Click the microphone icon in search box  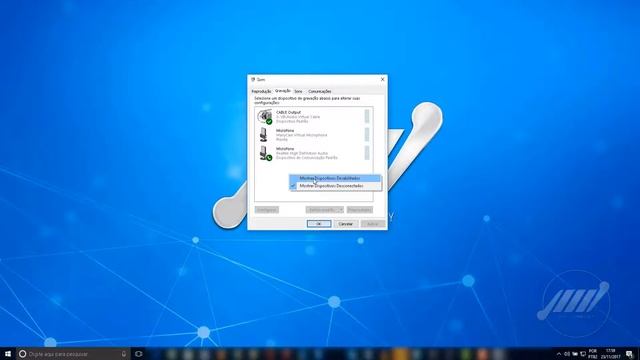pos(124,354)
